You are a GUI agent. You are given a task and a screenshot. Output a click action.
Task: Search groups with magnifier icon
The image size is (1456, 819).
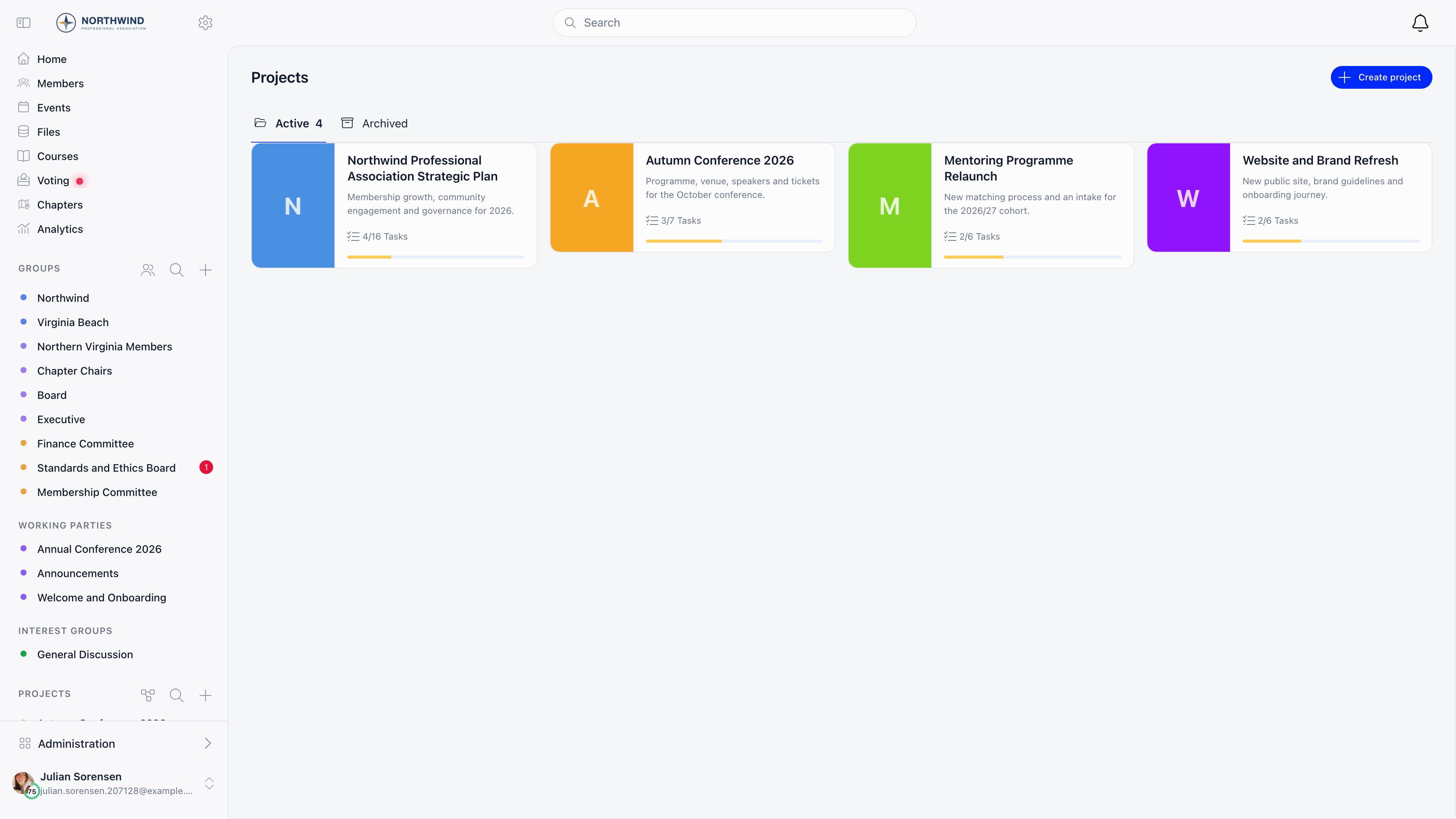[x=176, y=270]
